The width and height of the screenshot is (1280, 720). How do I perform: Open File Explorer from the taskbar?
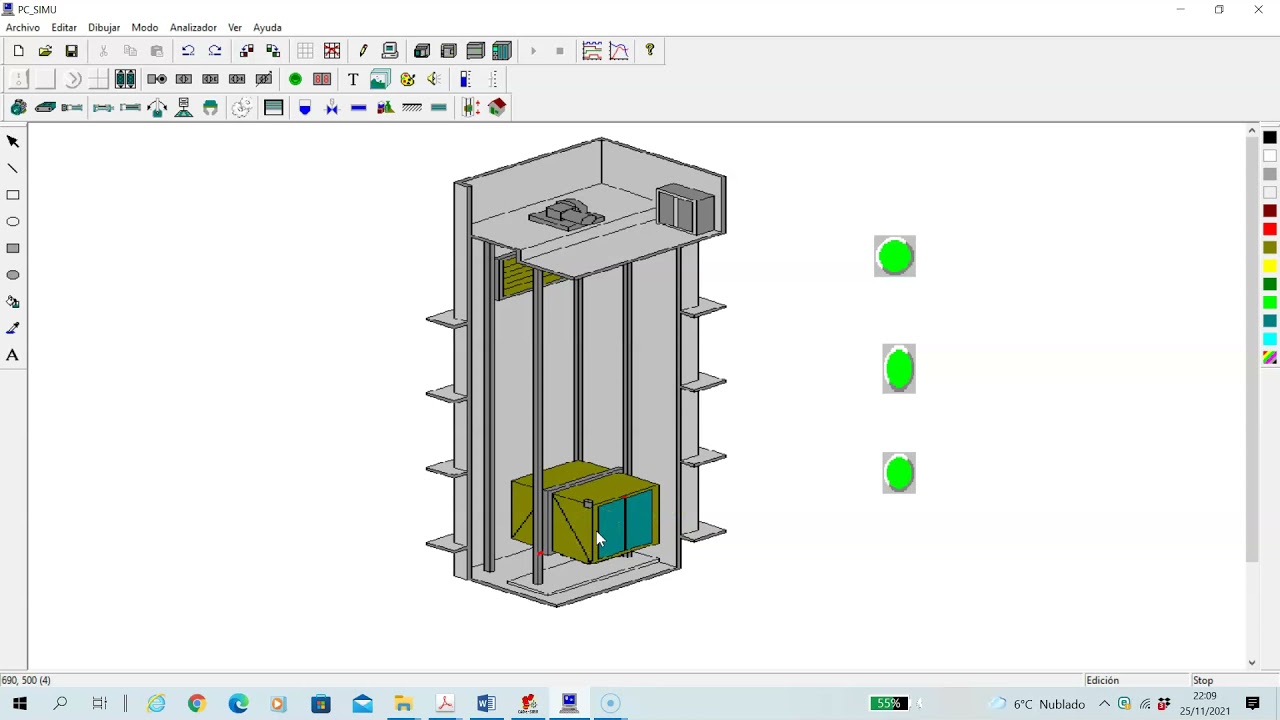coord(403,704)
